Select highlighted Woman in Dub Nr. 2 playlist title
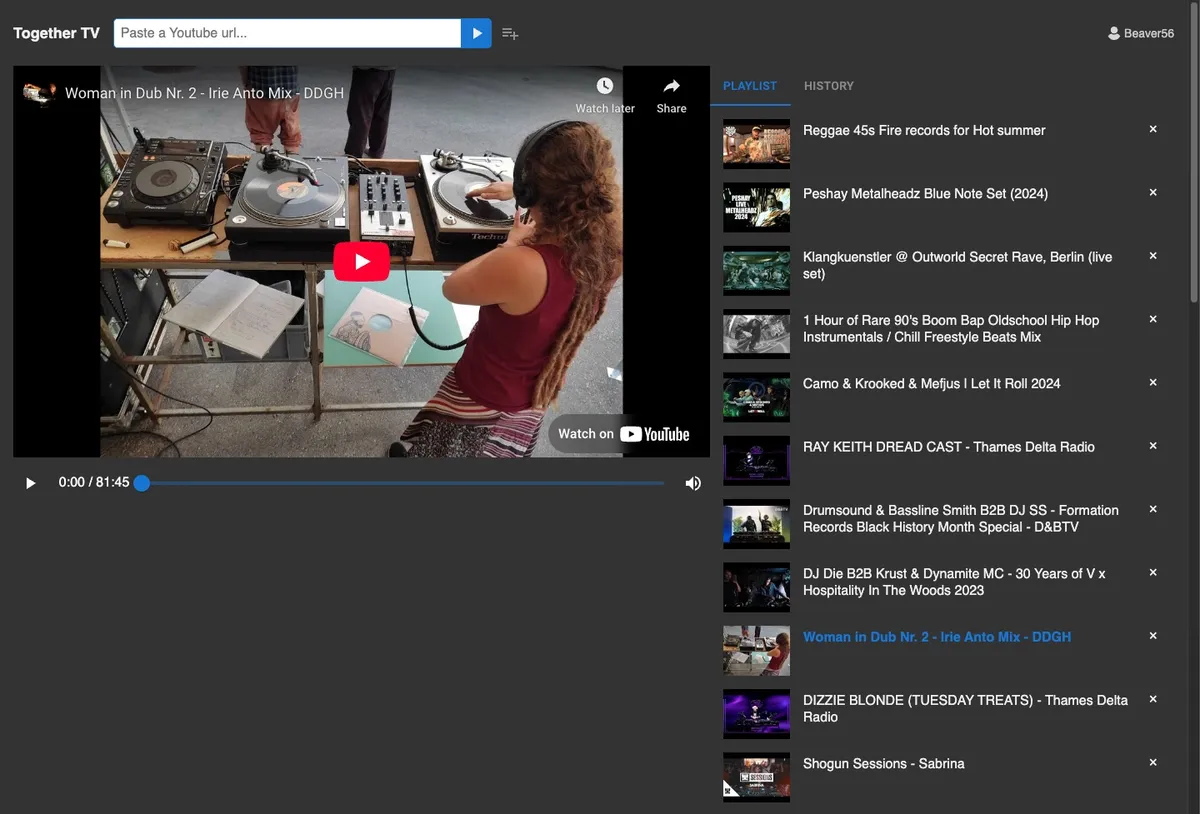This screenshot has width=1200, height=814. click(937, 637)
